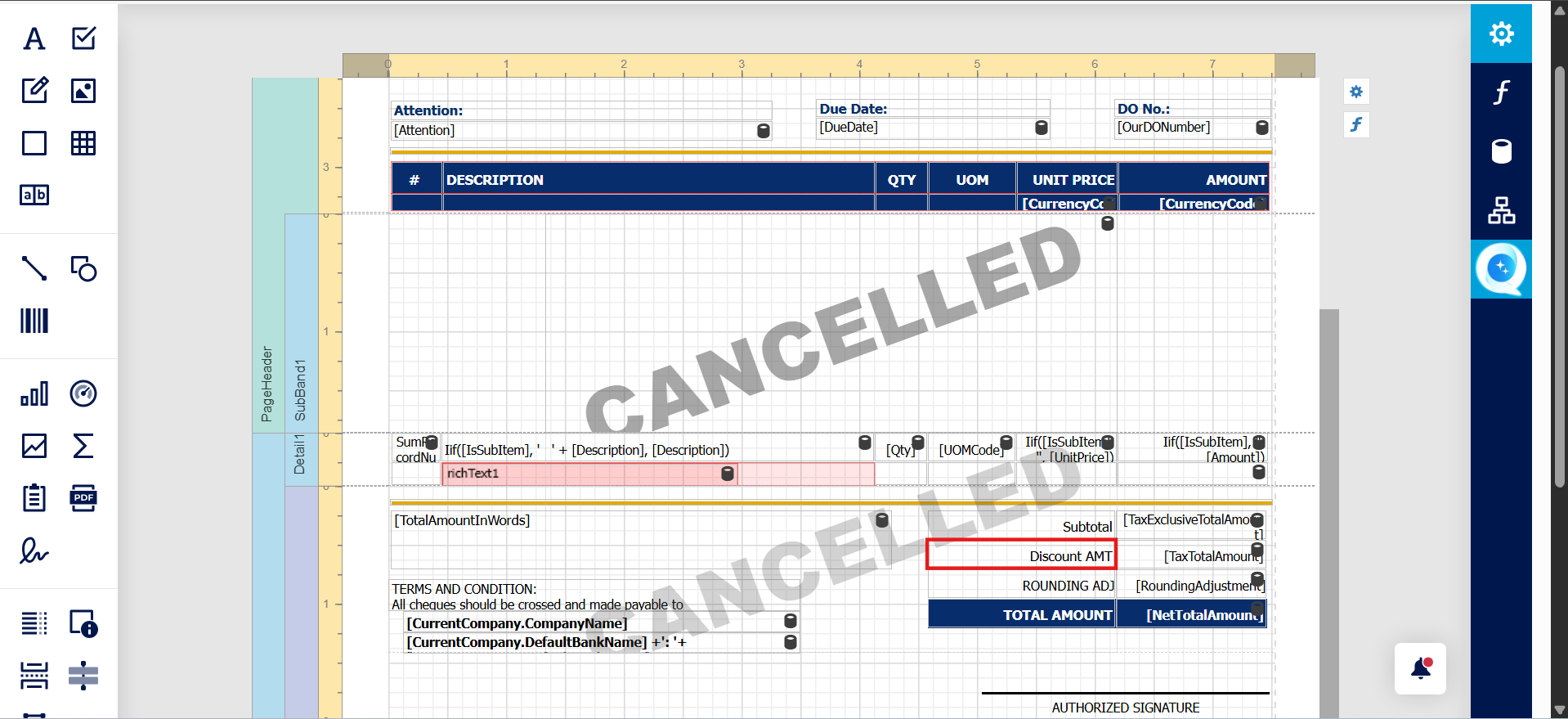Viewport: 1568px width, 719px height.
Task: Select the 'Attention:' label
Action: [581, 110]
